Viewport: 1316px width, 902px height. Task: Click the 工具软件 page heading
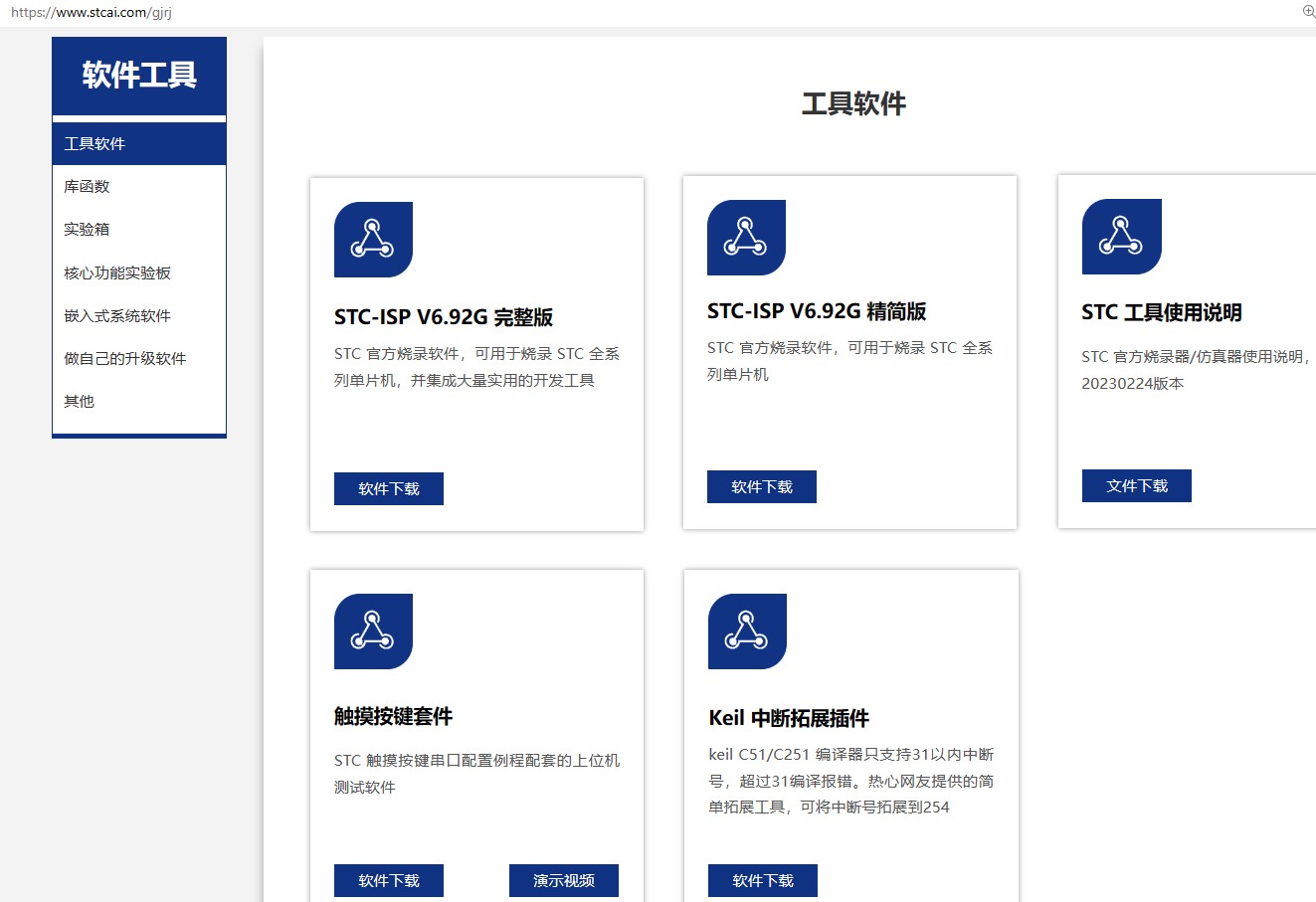pos(853,103)
